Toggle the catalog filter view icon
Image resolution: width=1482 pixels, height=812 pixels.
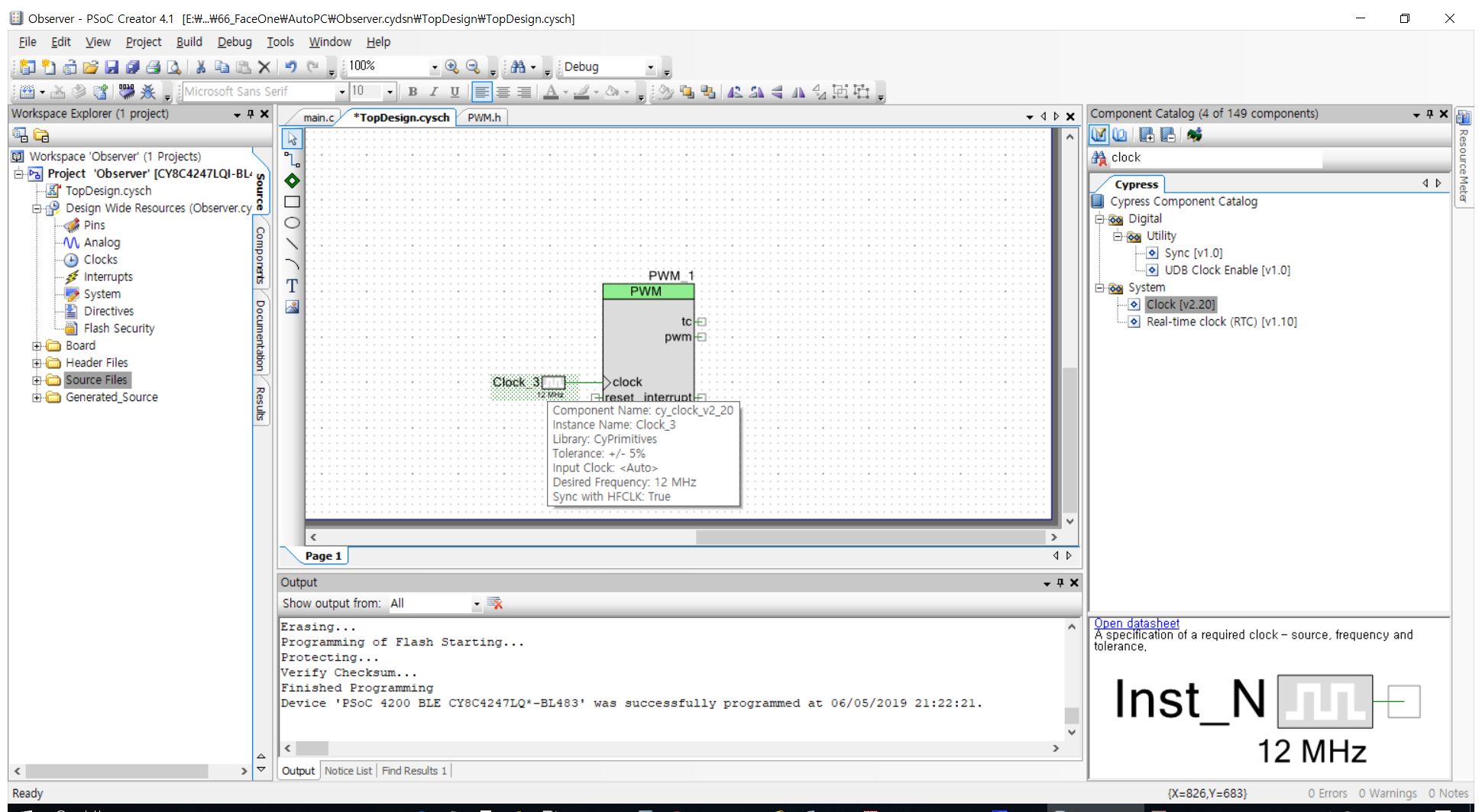1099,135
